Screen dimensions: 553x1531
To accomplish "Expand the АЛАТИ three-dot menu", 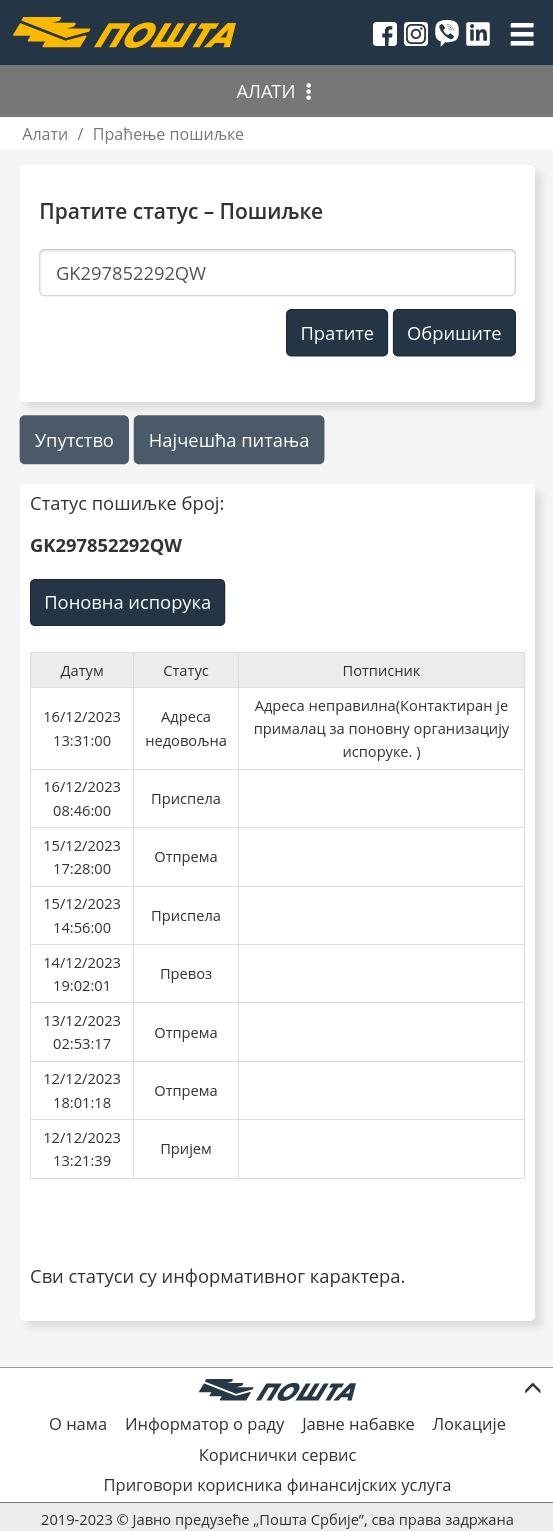I will (308, 92).
